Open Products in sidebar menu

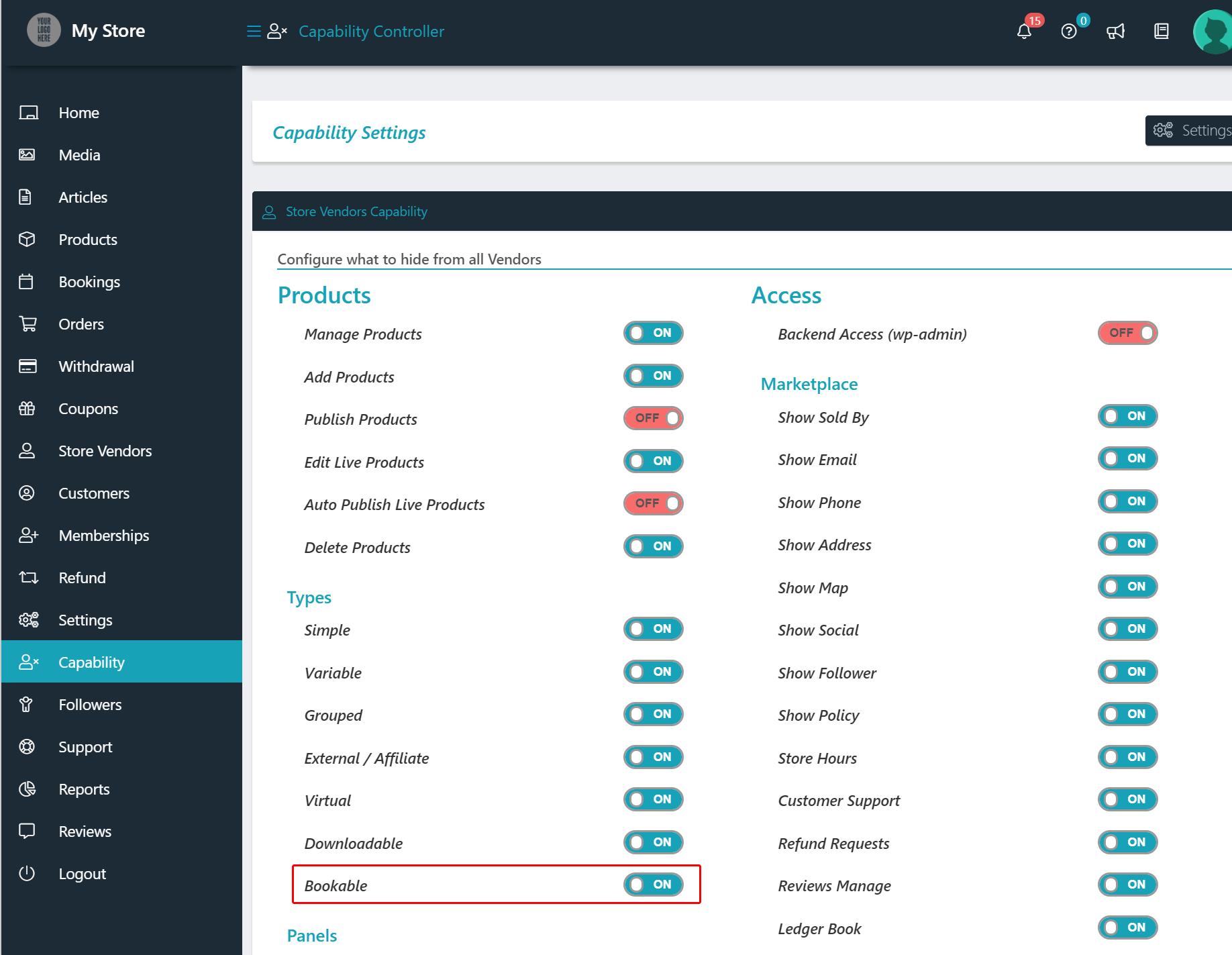pos(121,240)
